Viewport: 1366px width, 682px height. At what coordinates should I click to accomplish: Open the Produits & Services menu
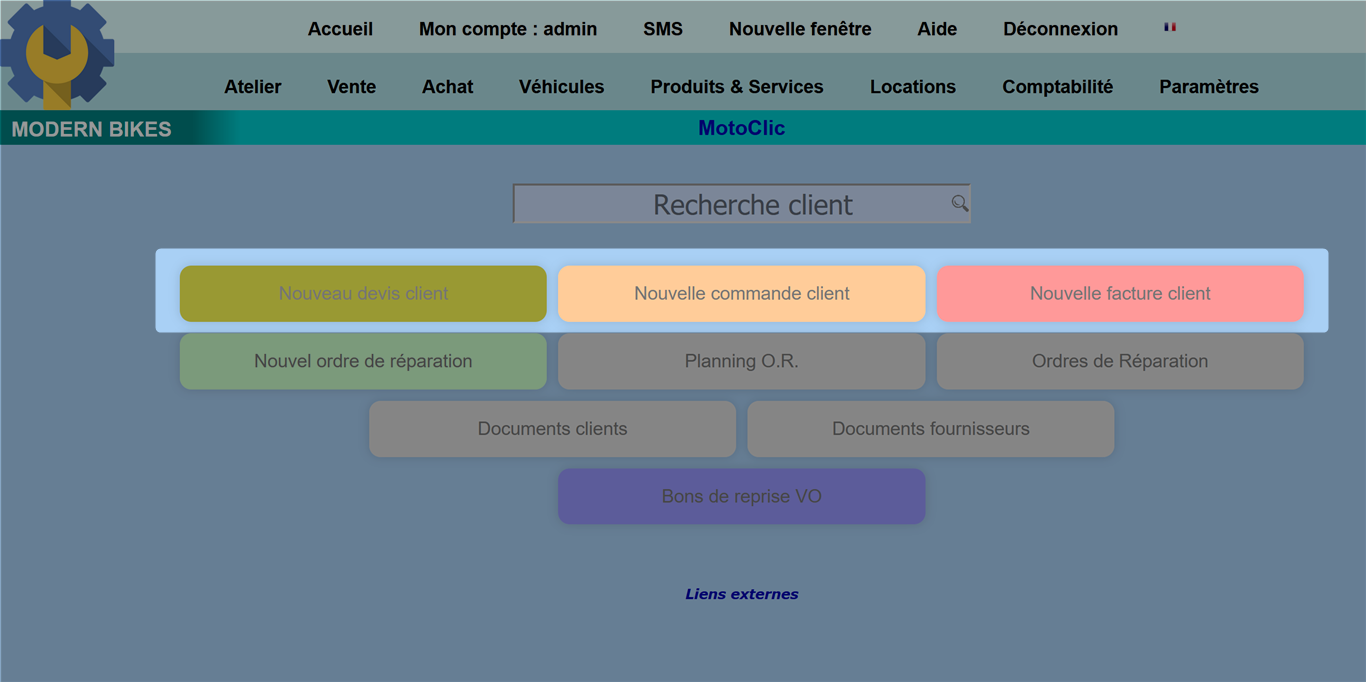(737, 87)
